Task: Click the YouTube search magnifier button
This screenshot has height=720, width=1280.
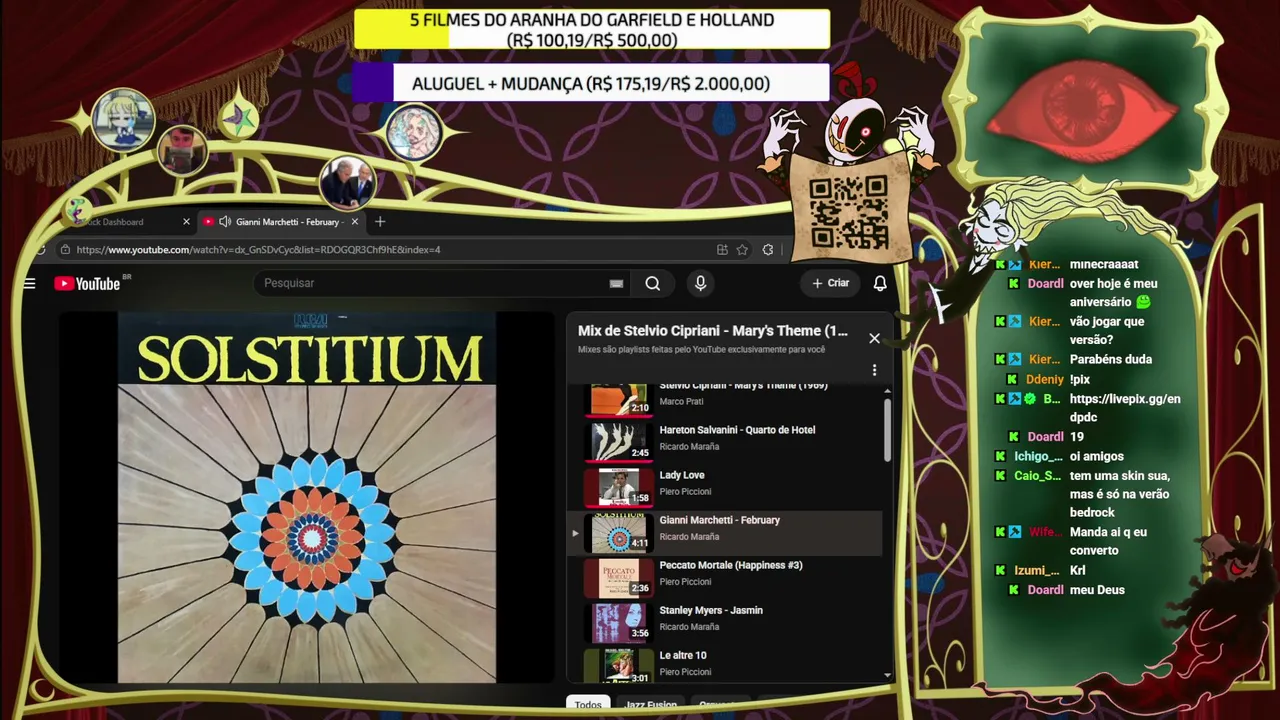Action: [x=653, y=284]
